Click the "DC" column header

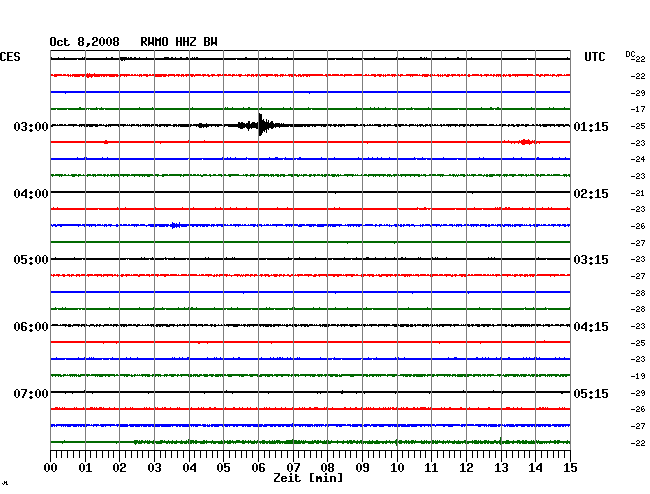coord(630,54)
